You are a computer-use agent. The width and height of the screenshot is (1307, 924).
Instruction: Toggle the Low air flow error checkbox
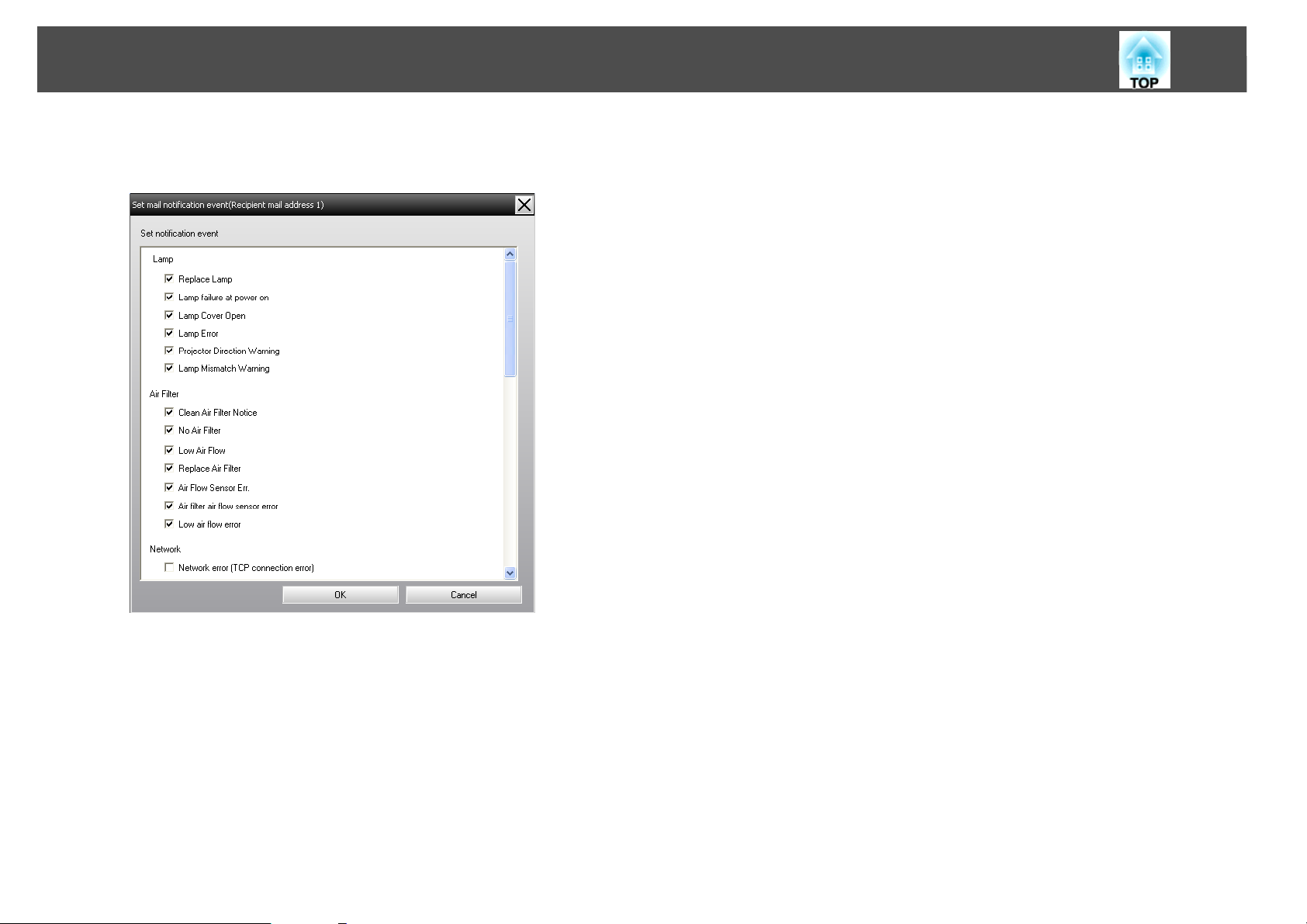point(169,524)
